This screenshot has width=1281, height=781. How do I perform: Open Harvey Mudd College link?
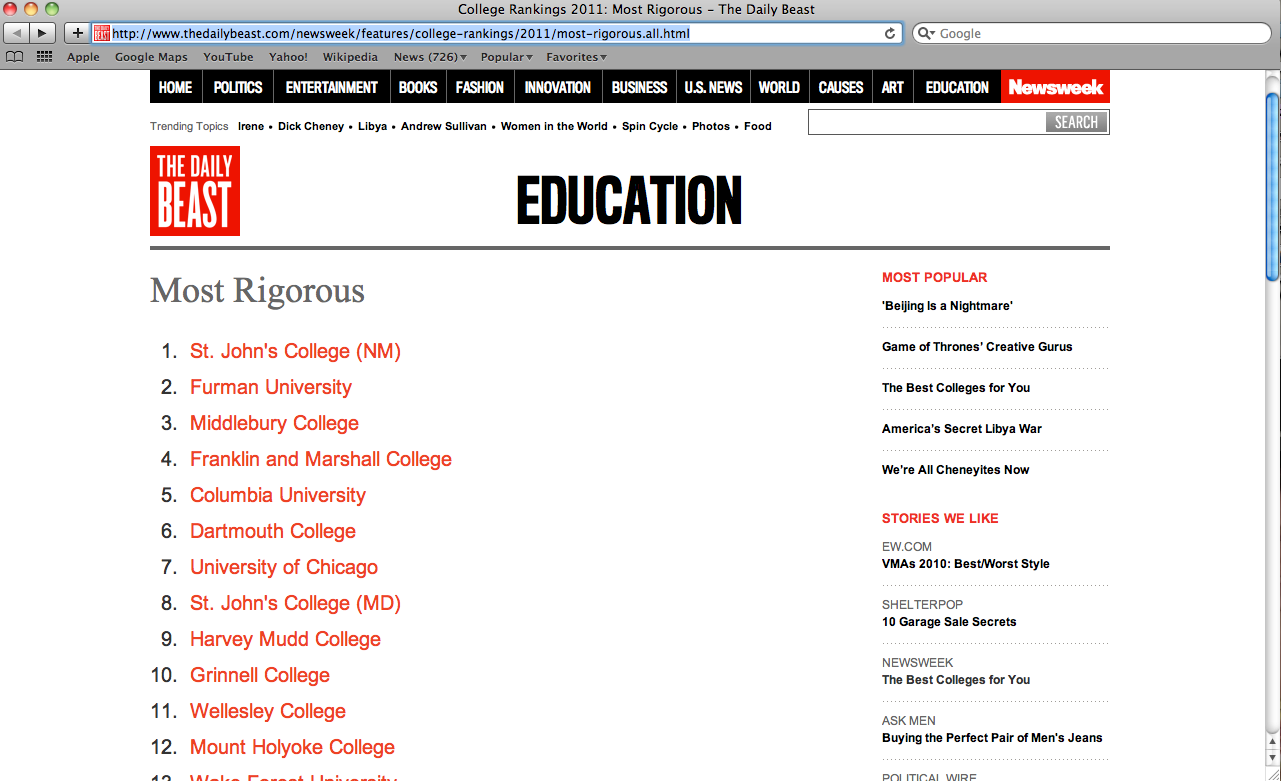pyautogui.click(x=285, y=639)
